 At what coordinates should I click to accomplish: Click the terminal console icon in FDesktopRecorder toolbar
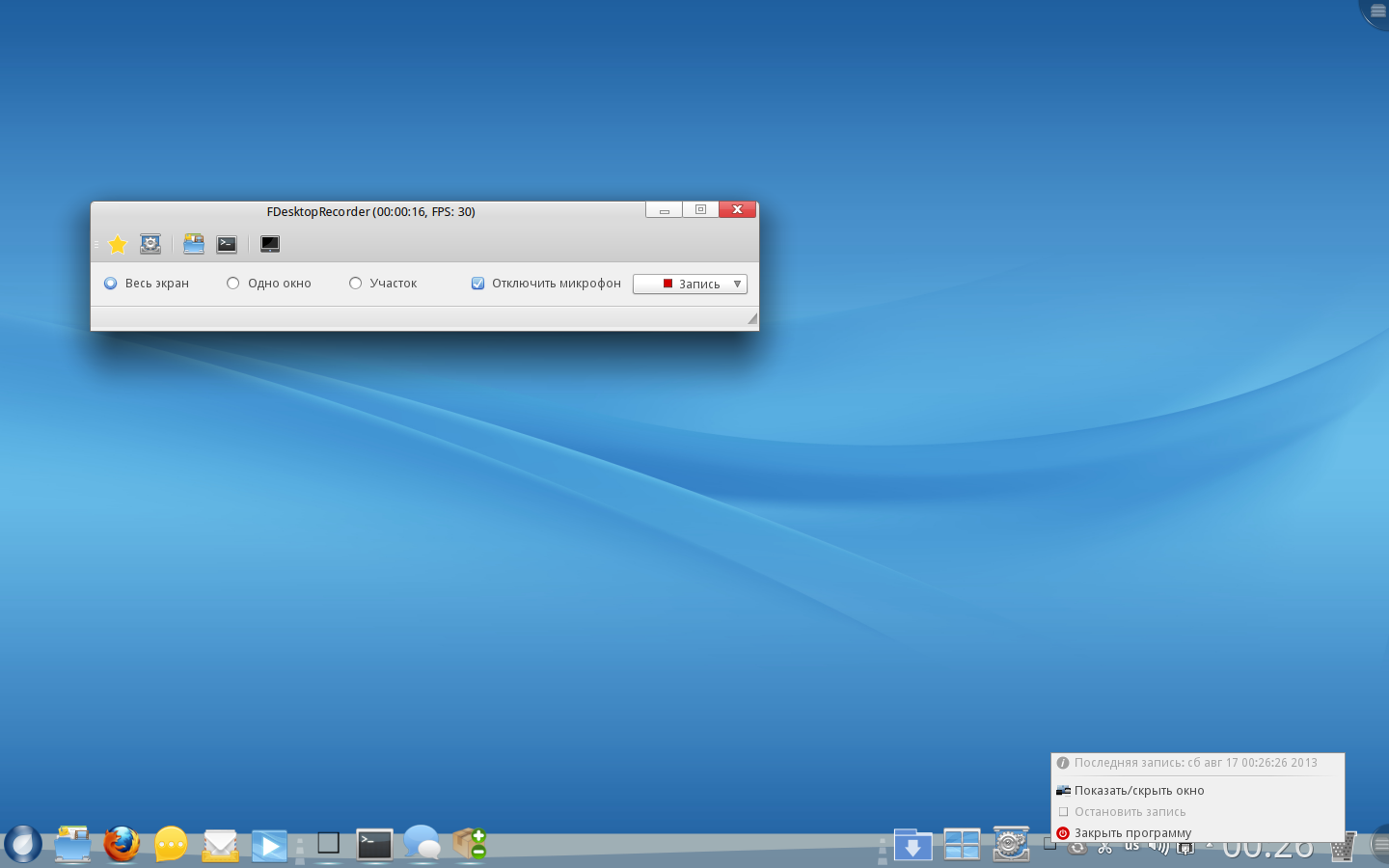(227, 245)
